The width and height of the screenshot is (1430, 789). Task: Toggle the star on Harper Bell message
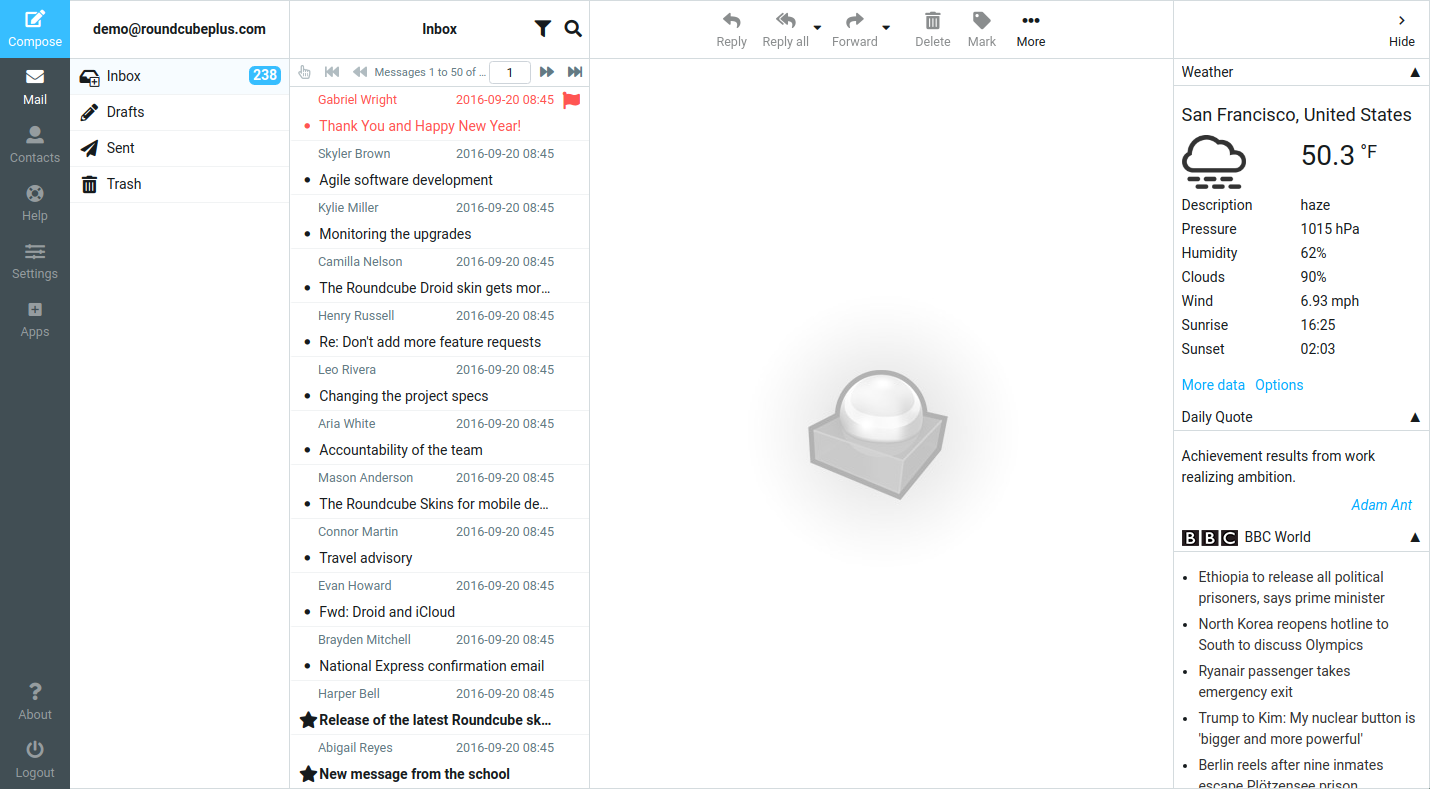tap(309, 720)
